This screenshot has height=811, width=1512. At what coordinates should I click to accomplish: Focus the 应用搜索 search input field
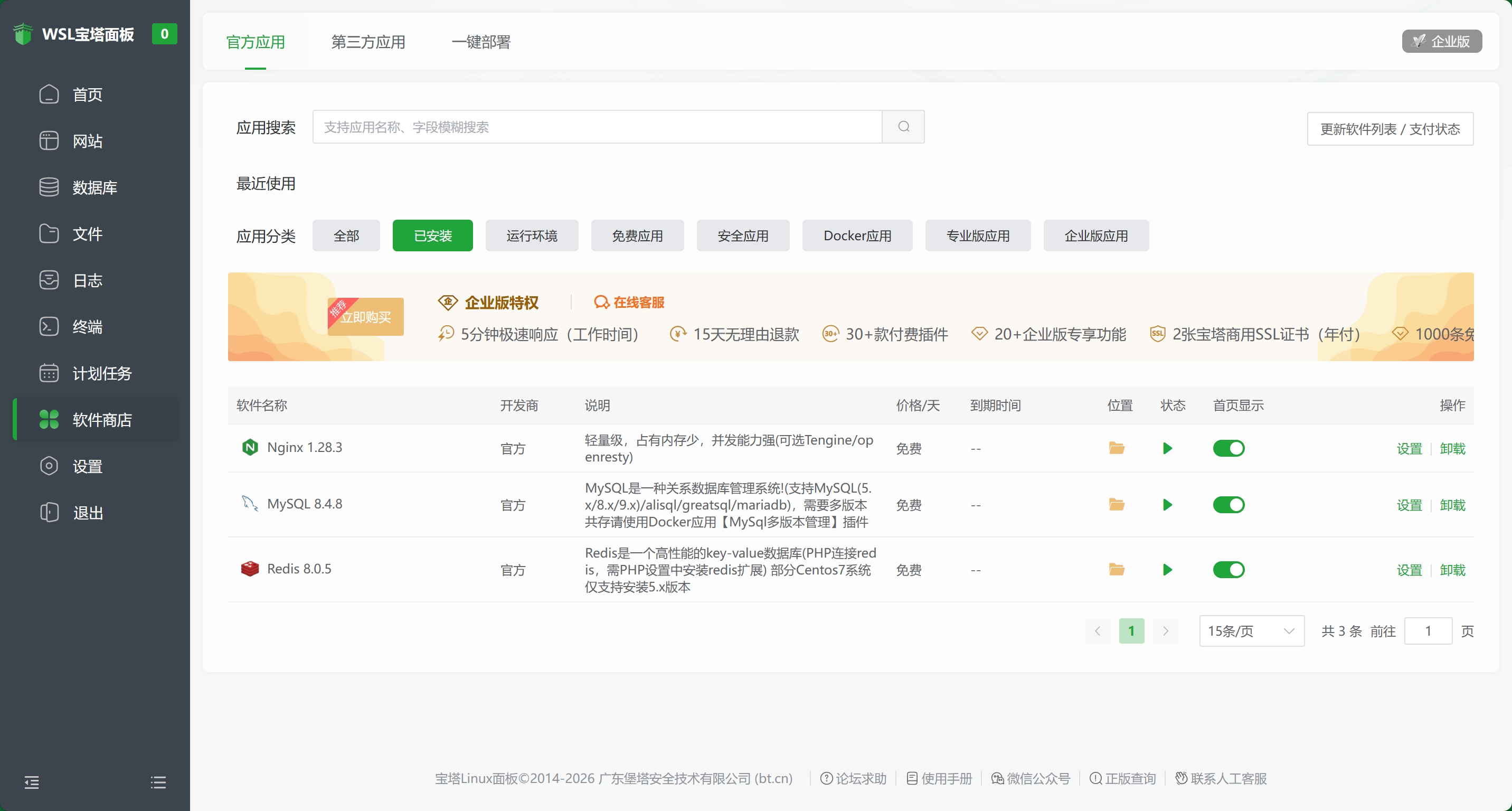click(x=597, y=127)
